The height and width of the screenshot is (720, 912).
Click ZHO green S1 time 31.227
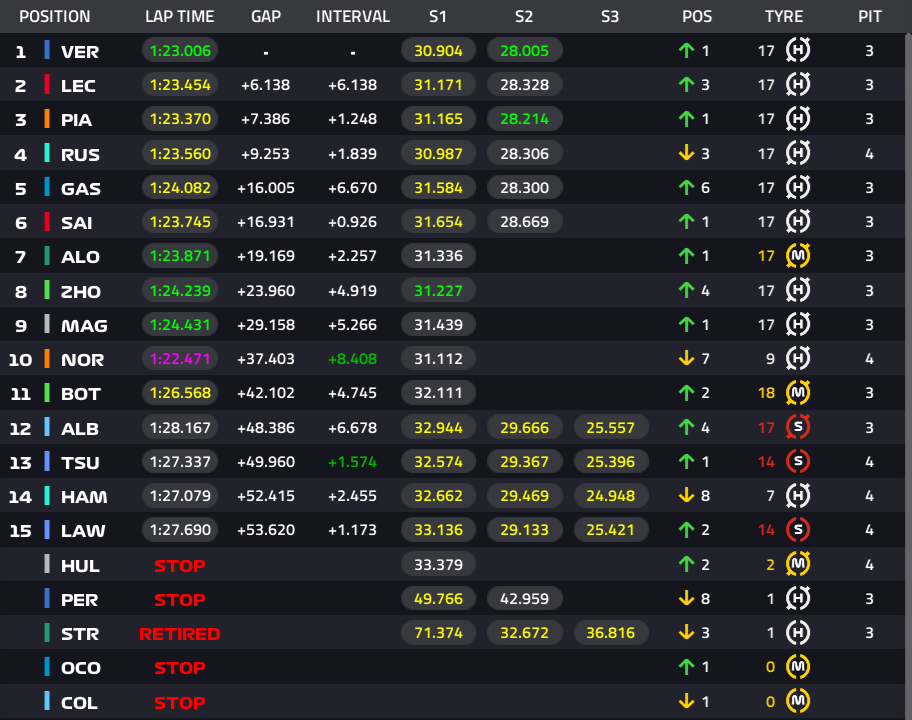(x=438, y=290)
